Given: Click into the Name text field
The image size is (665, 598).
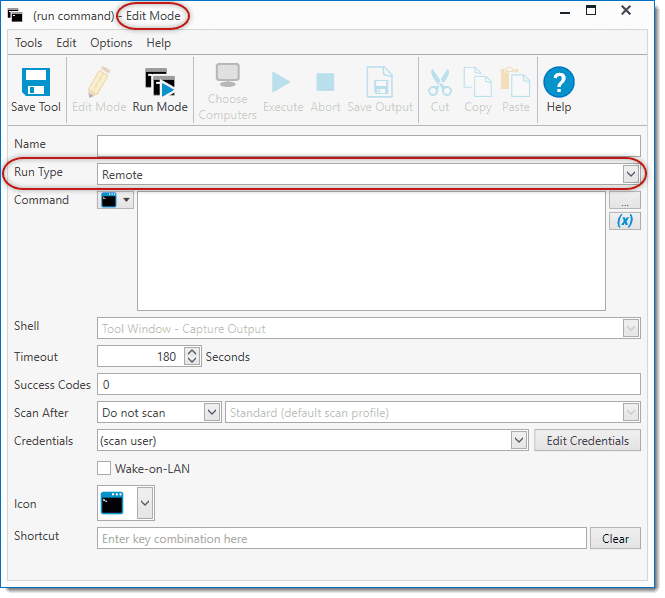Looking at the screenshot, I should click(x=369, y=146).
